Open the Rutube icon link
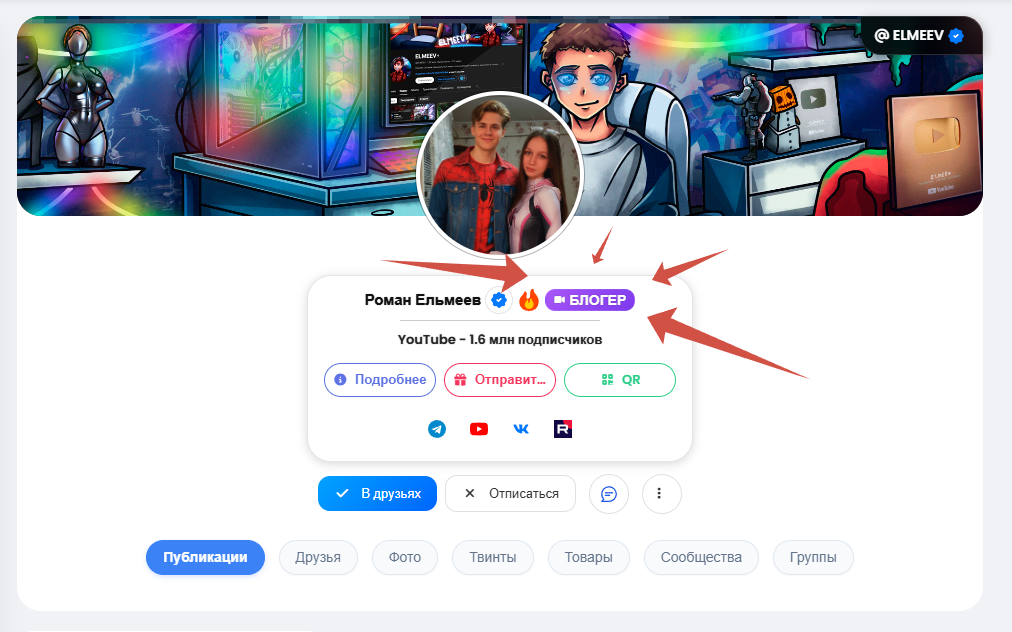1012x632 pixels. [563, 429]
